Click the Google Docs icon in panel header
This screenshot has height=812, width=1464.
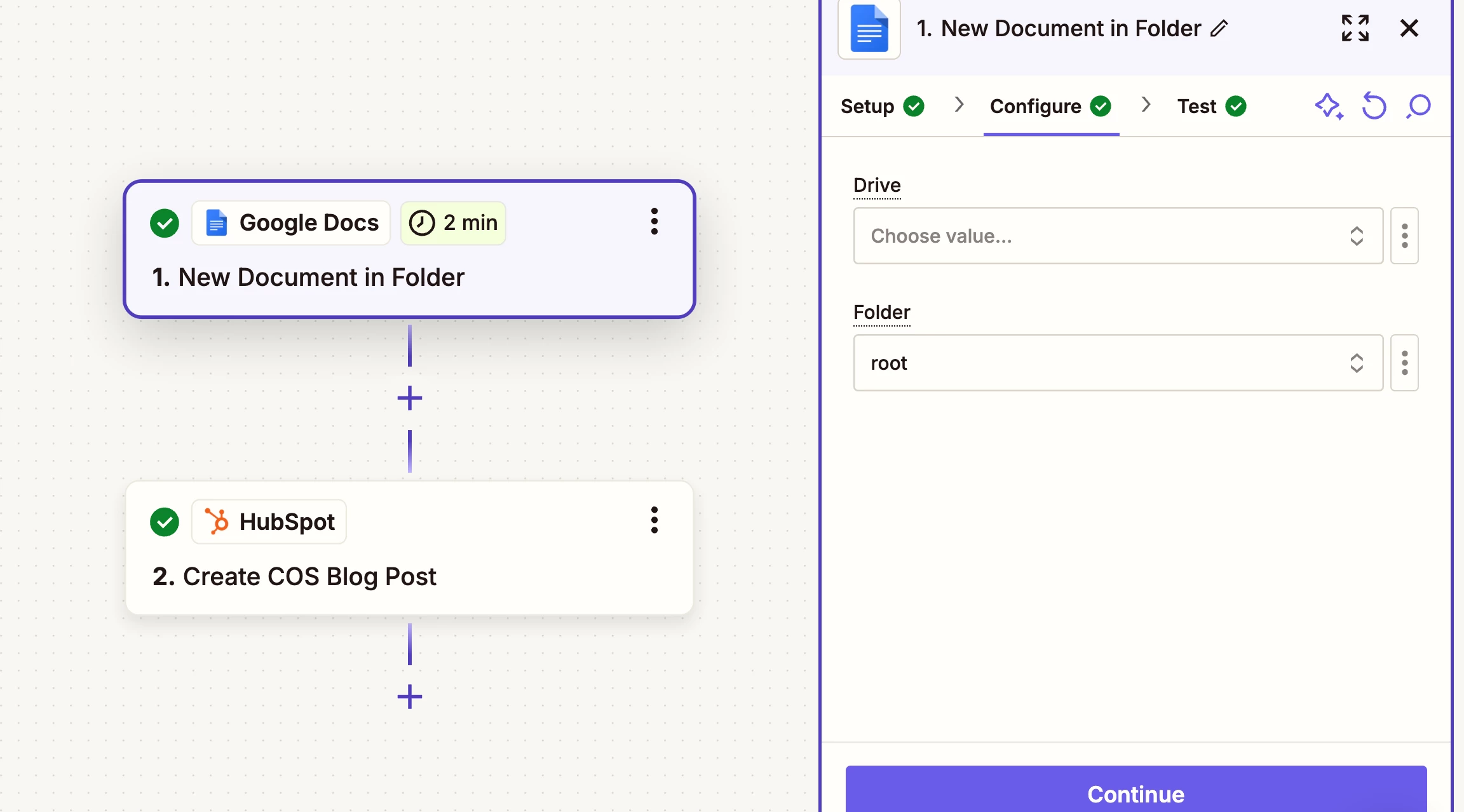pyautogui.click(x=869, y=29)
